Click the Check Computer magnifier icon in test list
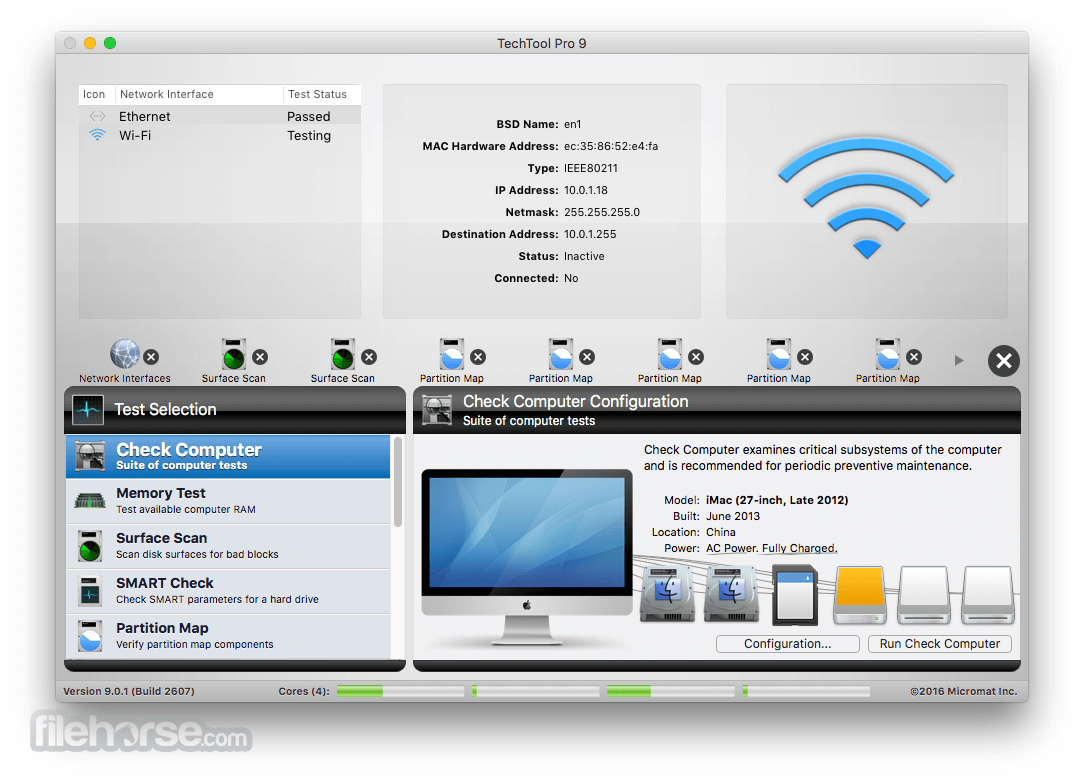 pos(90,456)
